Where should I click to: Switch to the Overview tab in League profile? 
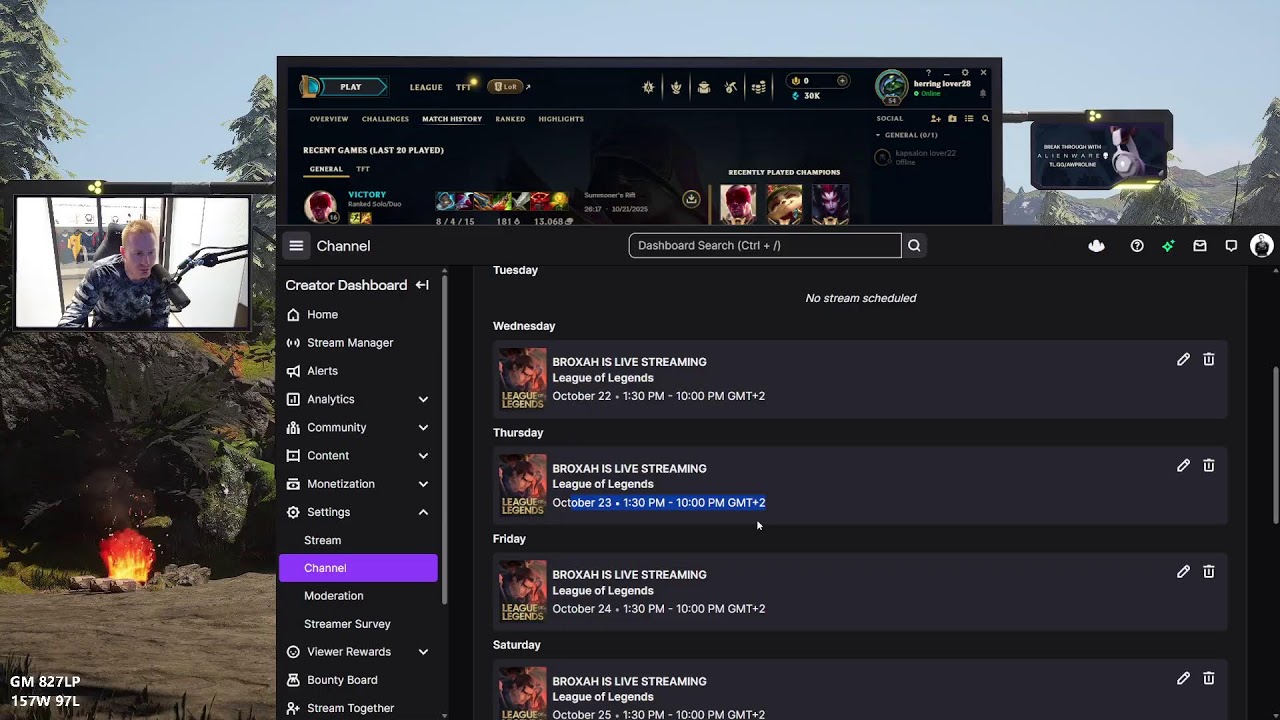click(329, 119)
